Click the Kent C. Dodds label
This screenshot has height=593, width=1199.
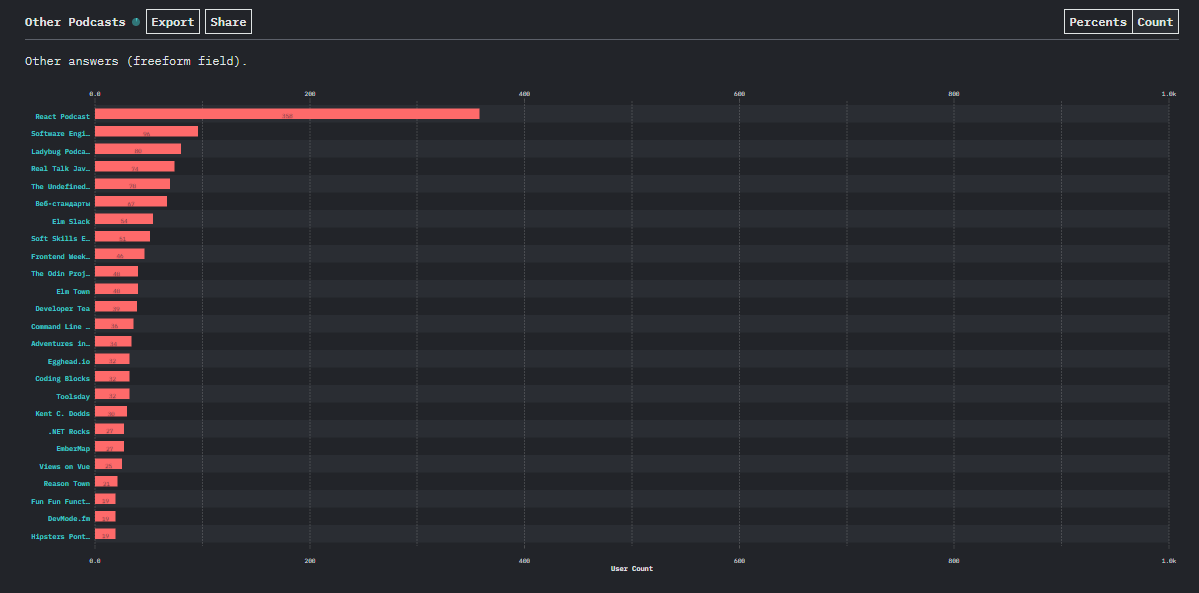tap(63, 414)
